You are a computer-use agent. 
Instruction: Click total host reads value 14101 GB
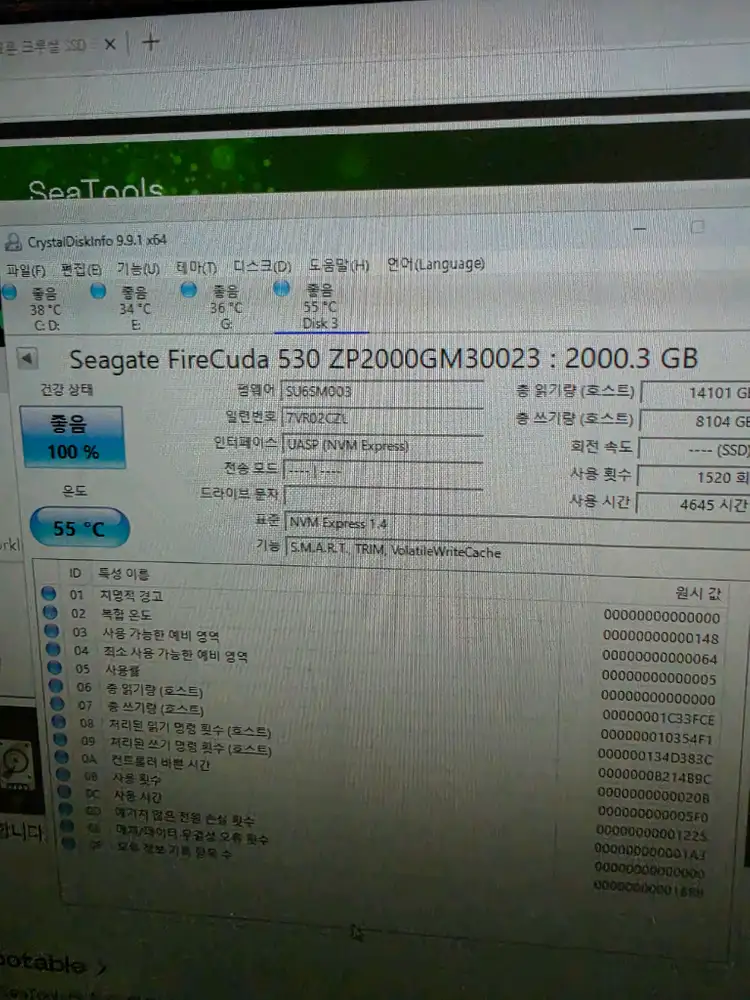tap(695, 393)
